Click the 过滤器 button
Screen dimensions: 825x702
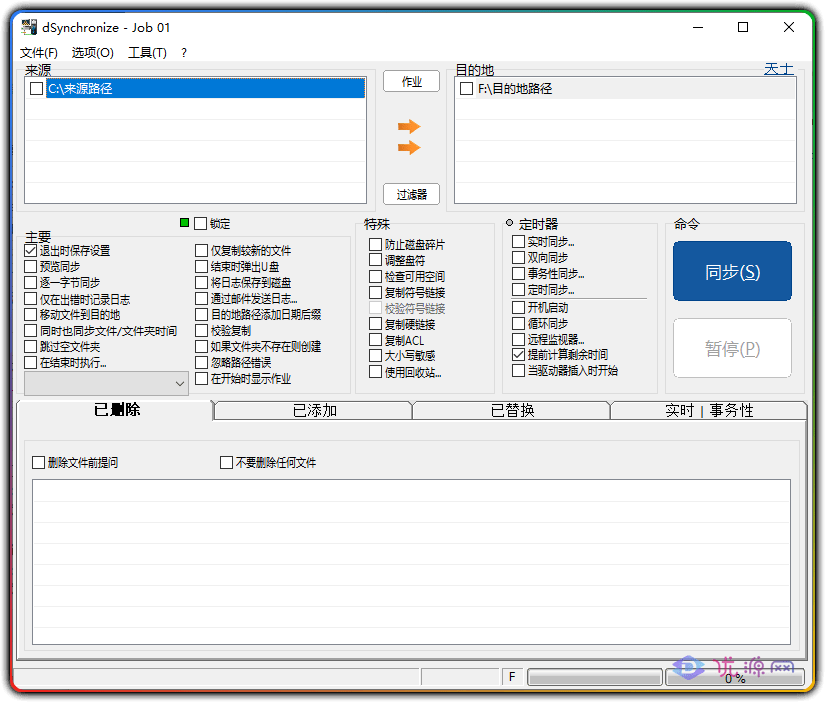(x=410, y=194)
